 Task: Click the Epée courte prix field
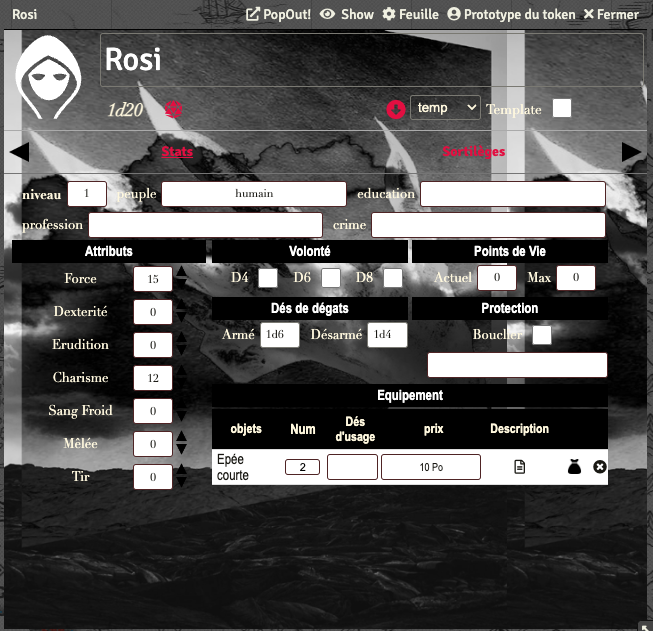tap(431, 467)
